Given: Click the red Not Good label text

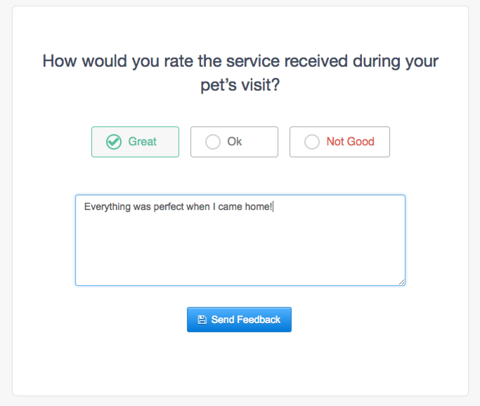Looking at the screenshot, I should (x=350, y=142).
